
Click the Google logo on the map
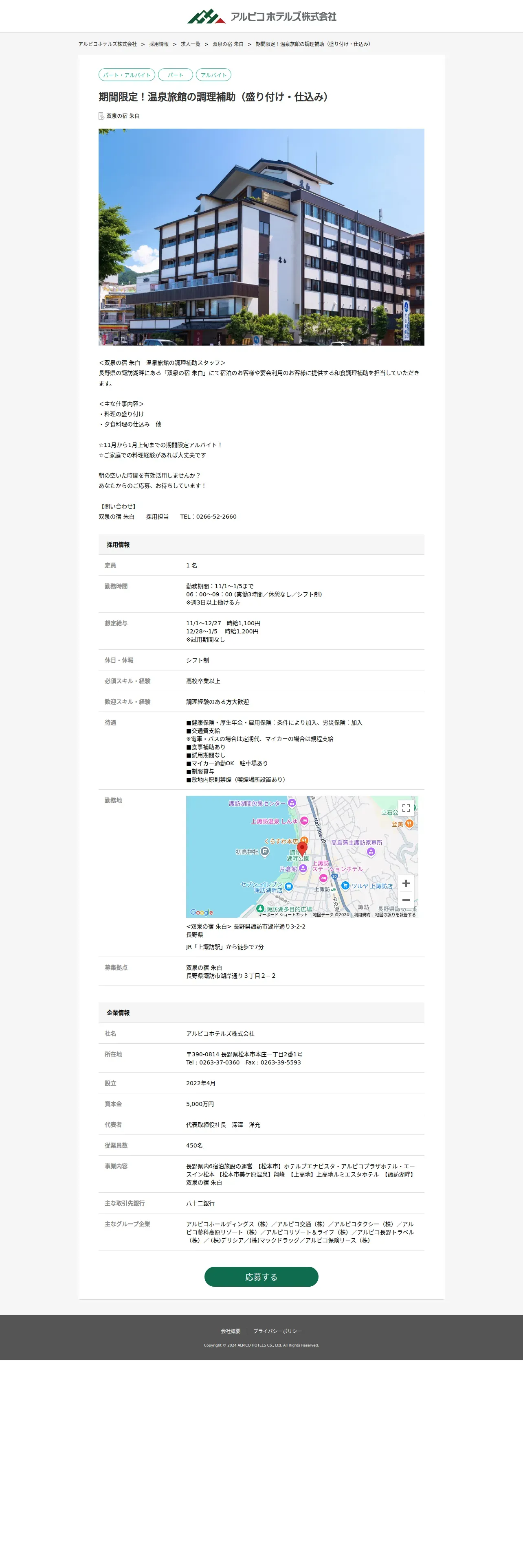click(202, 912)
